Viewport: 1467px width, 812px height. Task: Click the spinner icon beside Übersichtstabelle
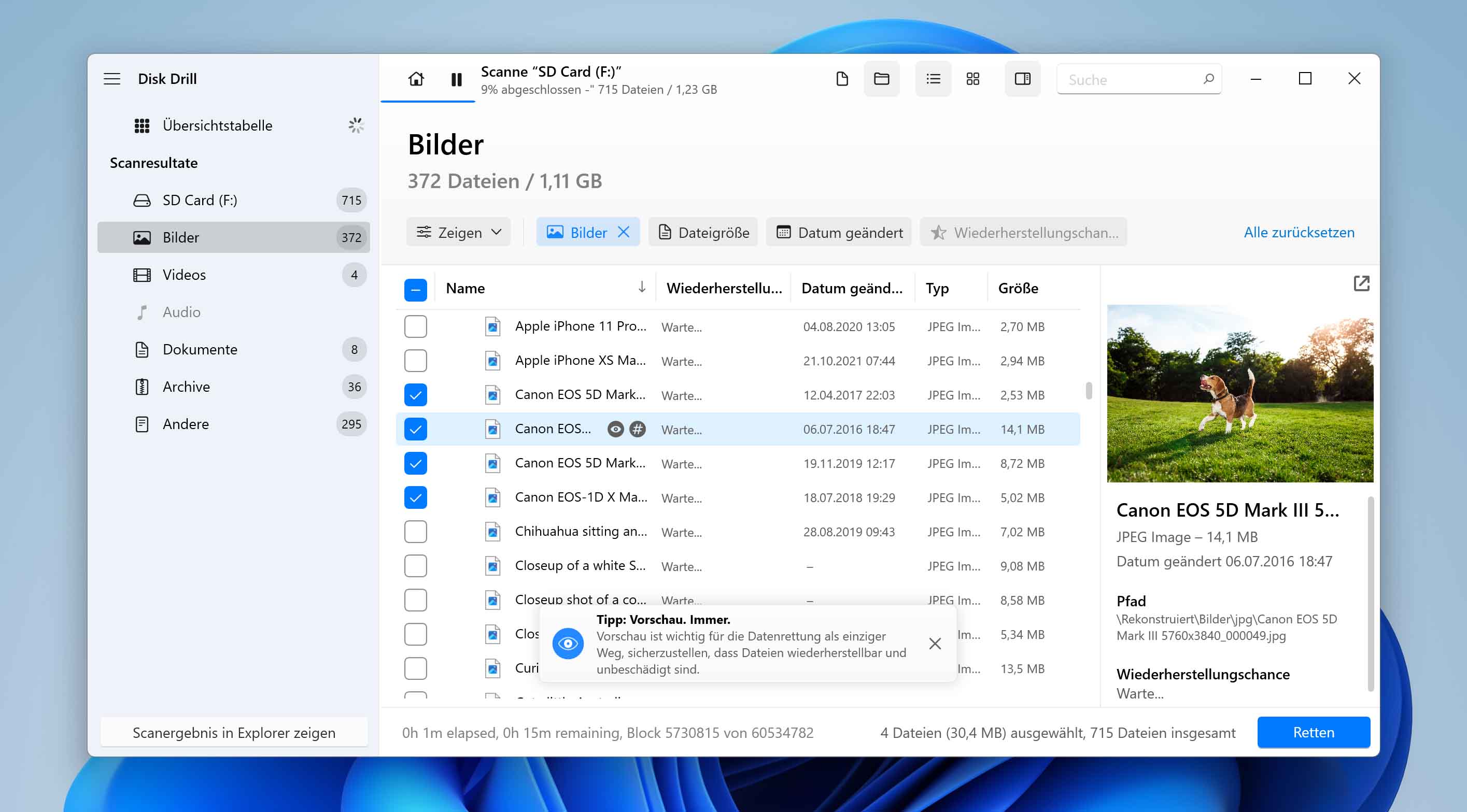[356, 125]
